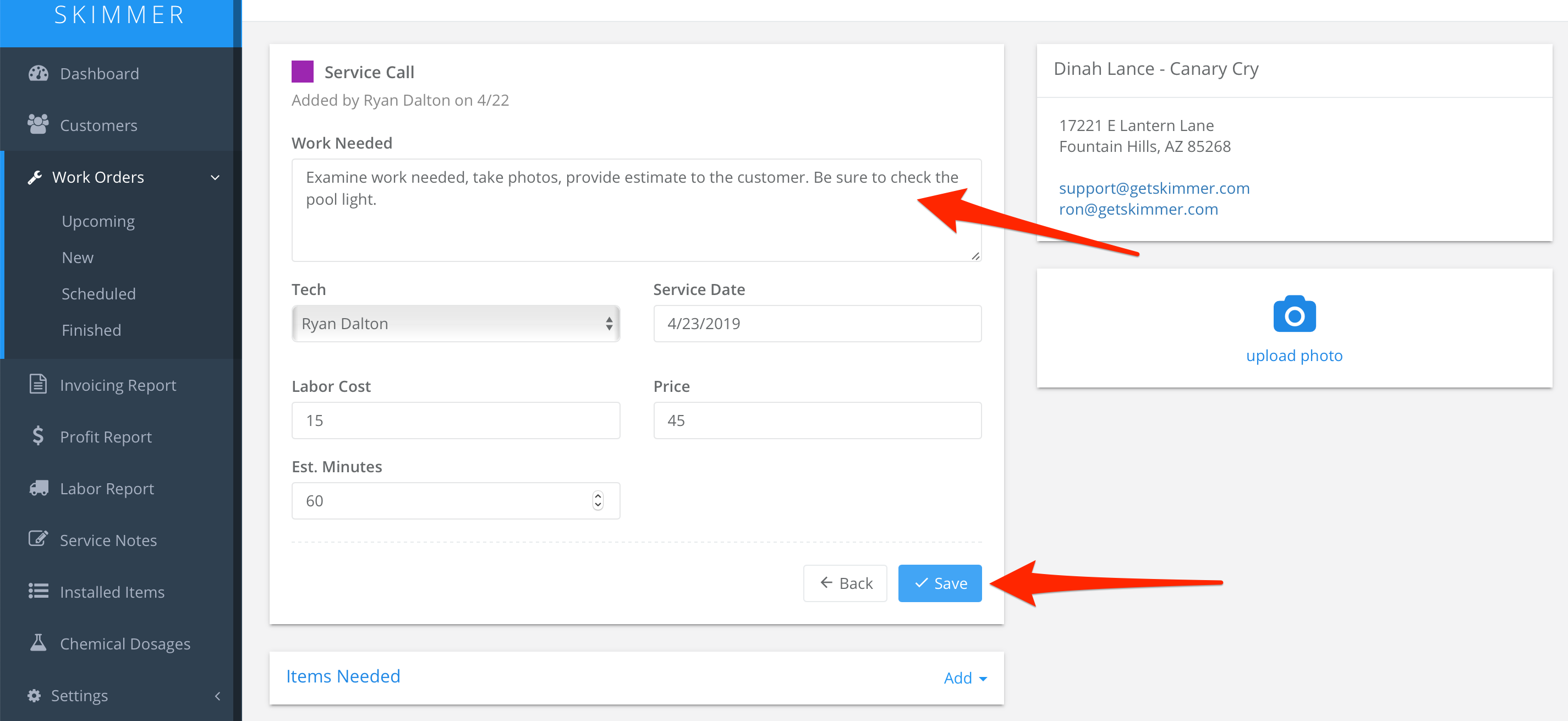Click the Chemical Dosages flask icon
1568x721 pixels.
tap(38, 642)
